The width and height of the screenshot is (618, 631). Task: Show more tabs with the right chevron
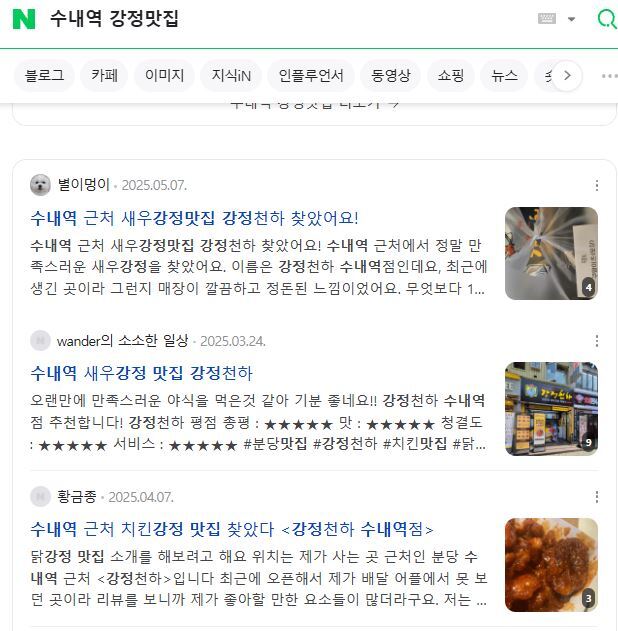click(567, 75)
